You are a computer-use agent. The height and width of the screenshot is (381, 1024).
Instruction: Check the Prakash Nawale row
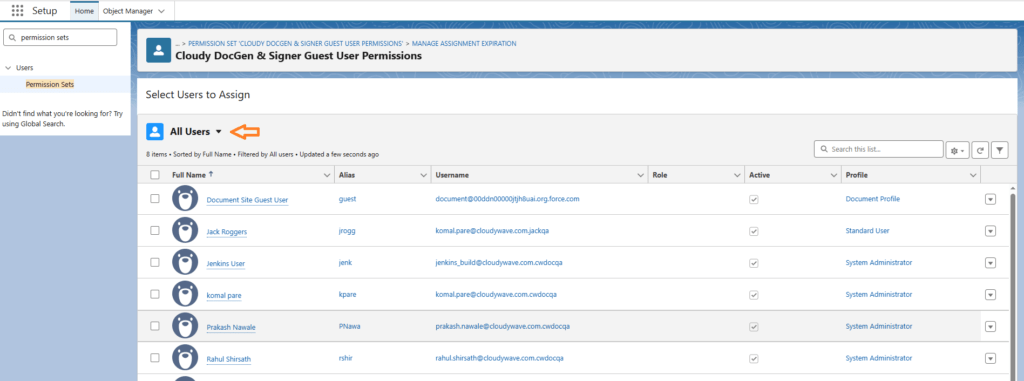(x=155, y=325)
